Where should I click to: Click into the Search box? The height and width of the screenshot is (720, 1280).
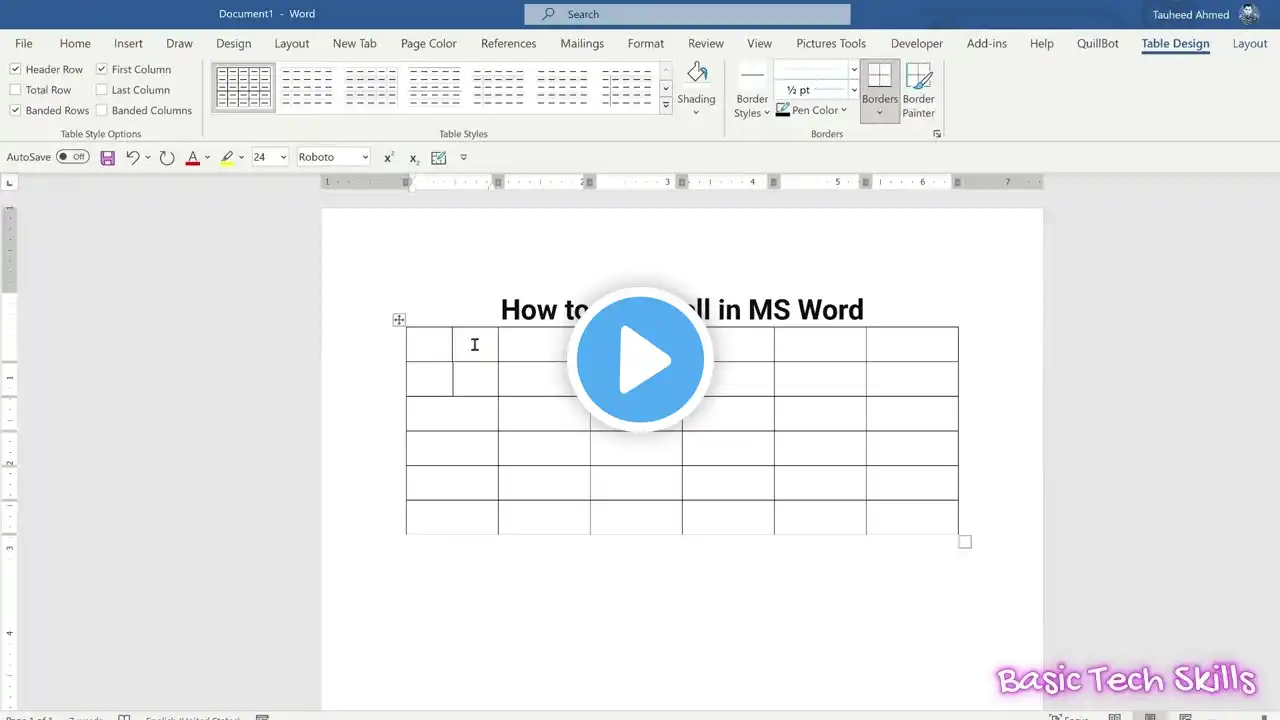[687, 14]
